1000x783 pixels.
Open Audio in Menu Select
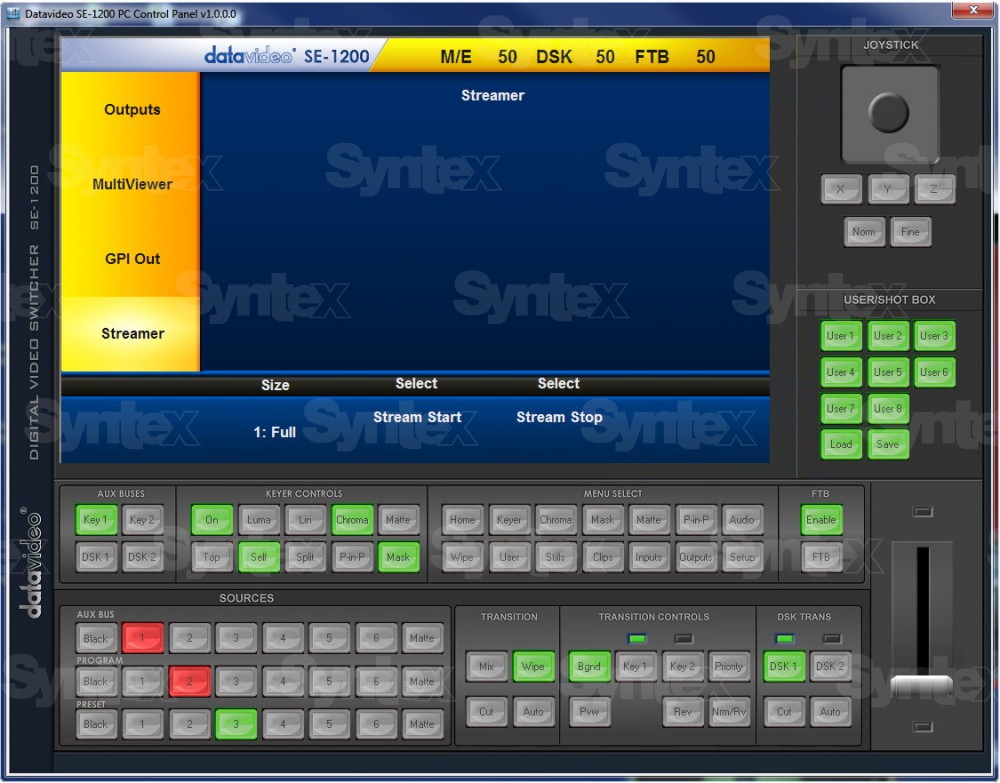point(742,520)
